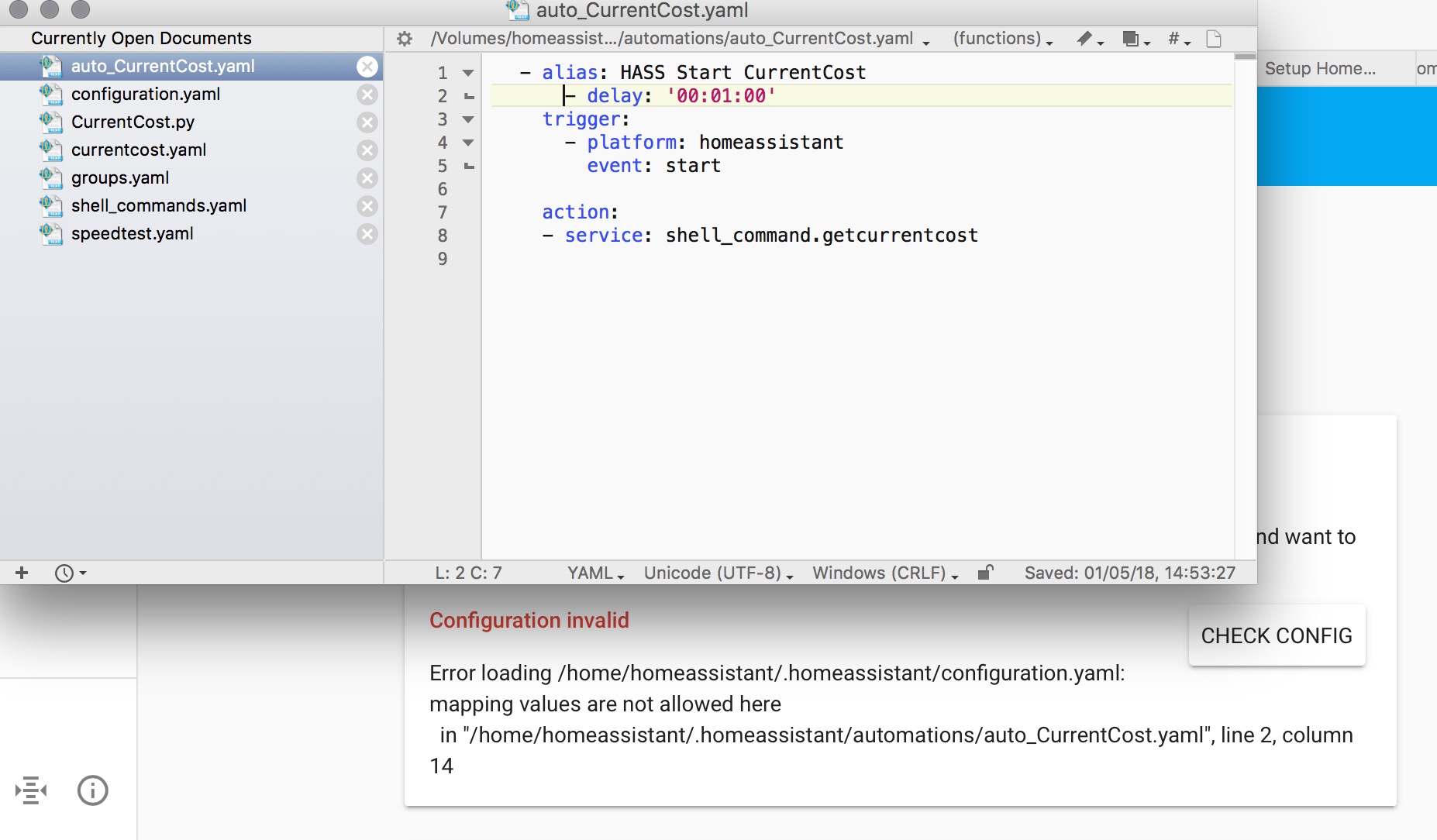Select auto_CurrentCost.yaml in open documents
Screen dimensions: 1437x840
point(191,67)
